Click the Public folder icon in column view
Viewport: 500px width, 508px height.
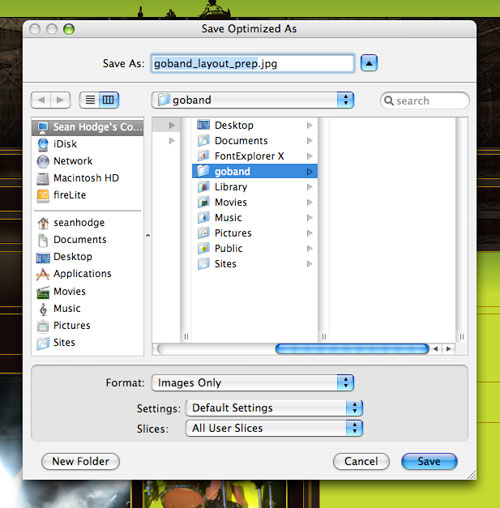point(204,248)
